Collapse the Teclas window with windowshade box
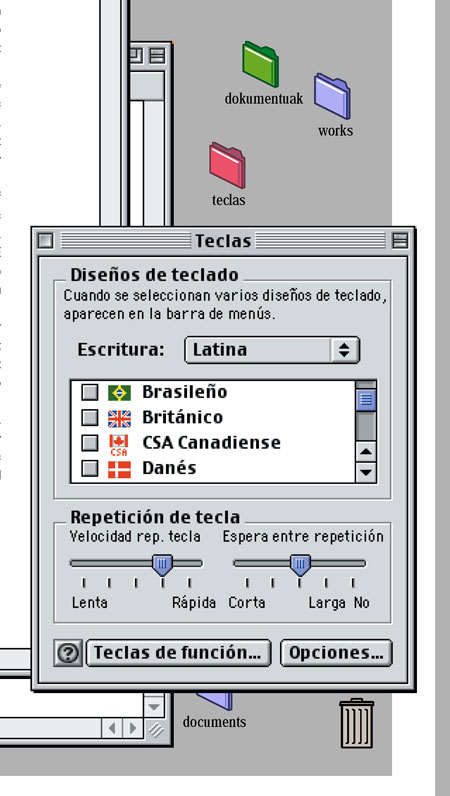This screenshot has width=450, height=796. coord(400,240)
